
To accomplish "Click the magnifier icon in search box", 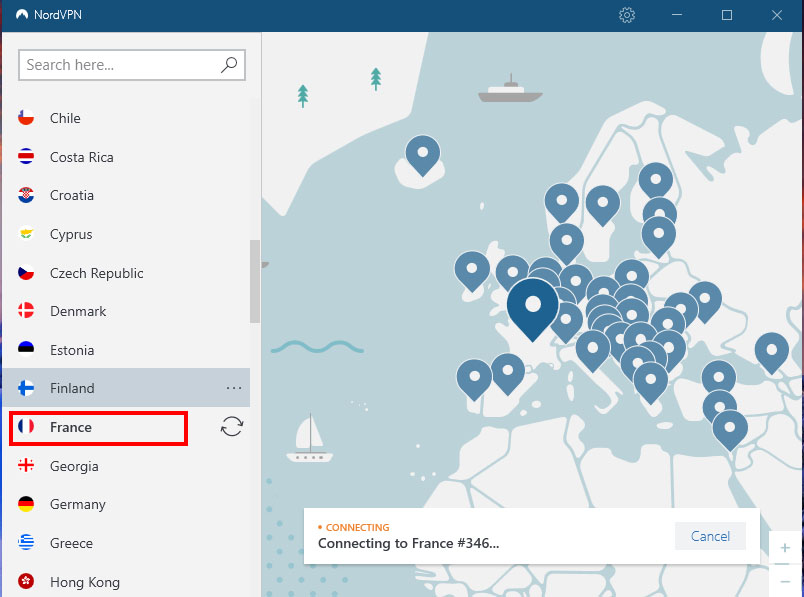I will click(x=229, y=65).
